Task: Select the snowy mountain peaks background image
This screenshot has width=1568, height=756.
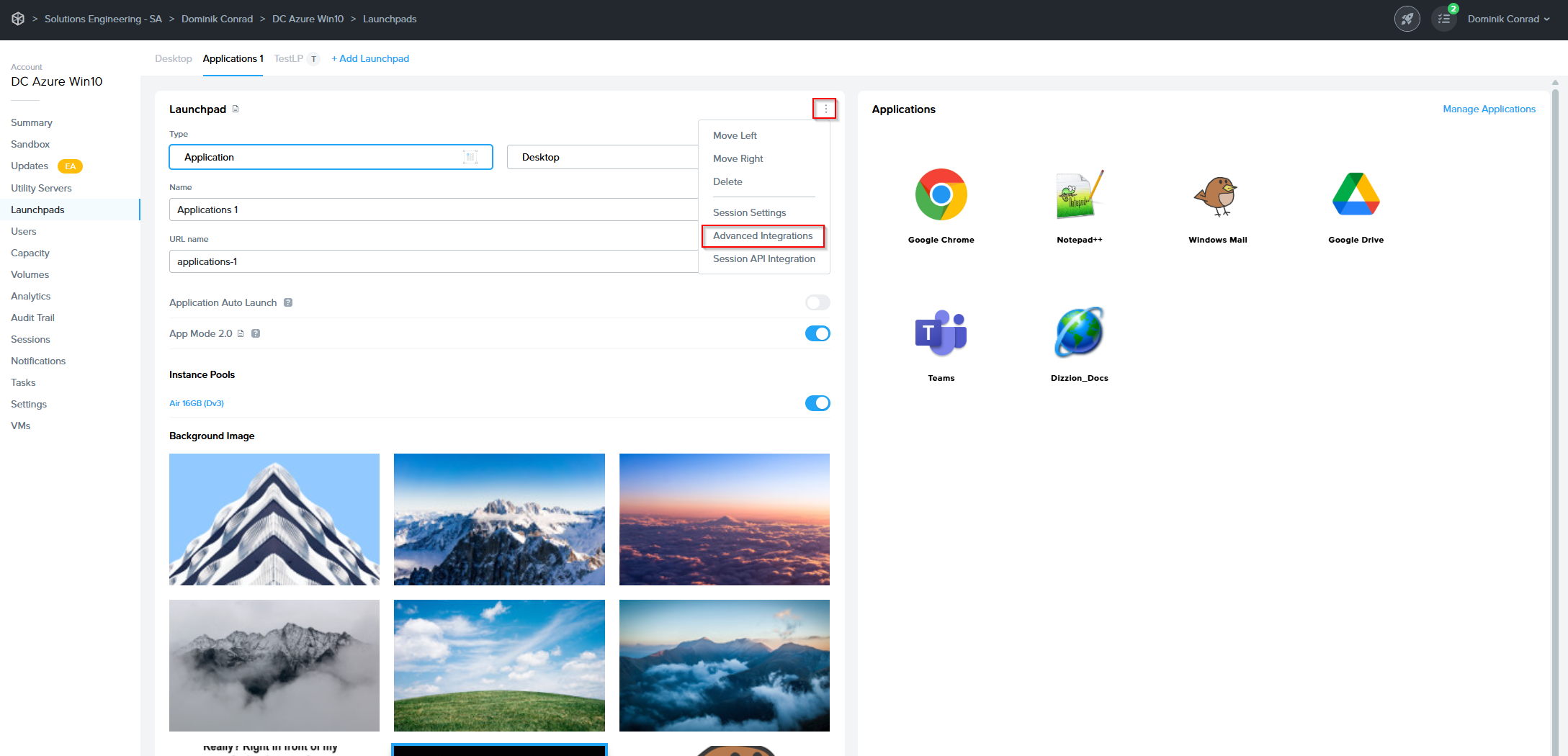Action: pyautogui.click(x=499, y=519)
